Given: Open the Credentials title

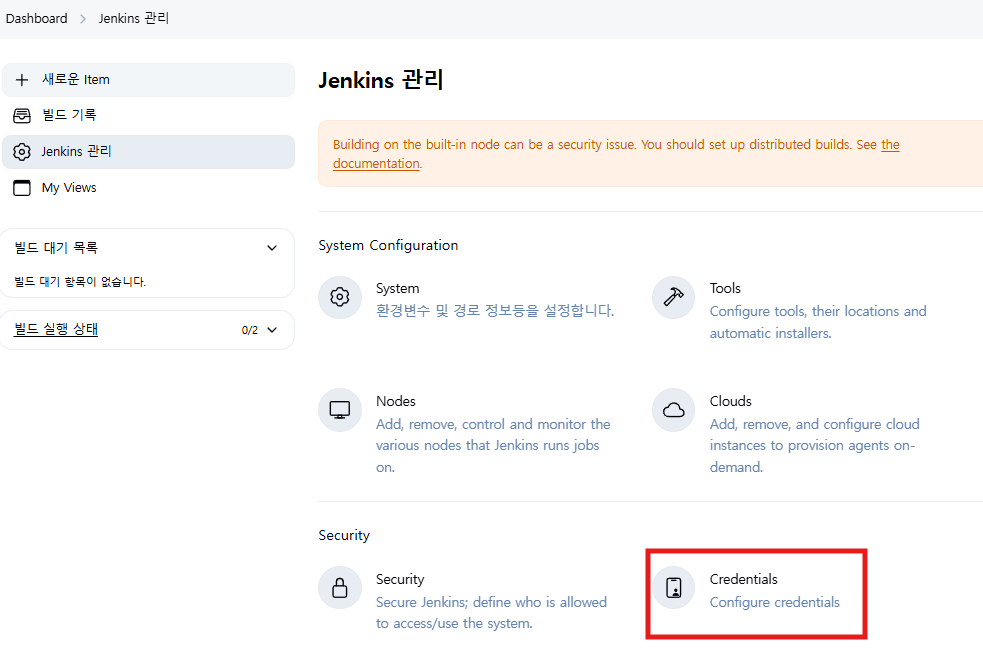Looking at the screenshot, I should point(744,579).
